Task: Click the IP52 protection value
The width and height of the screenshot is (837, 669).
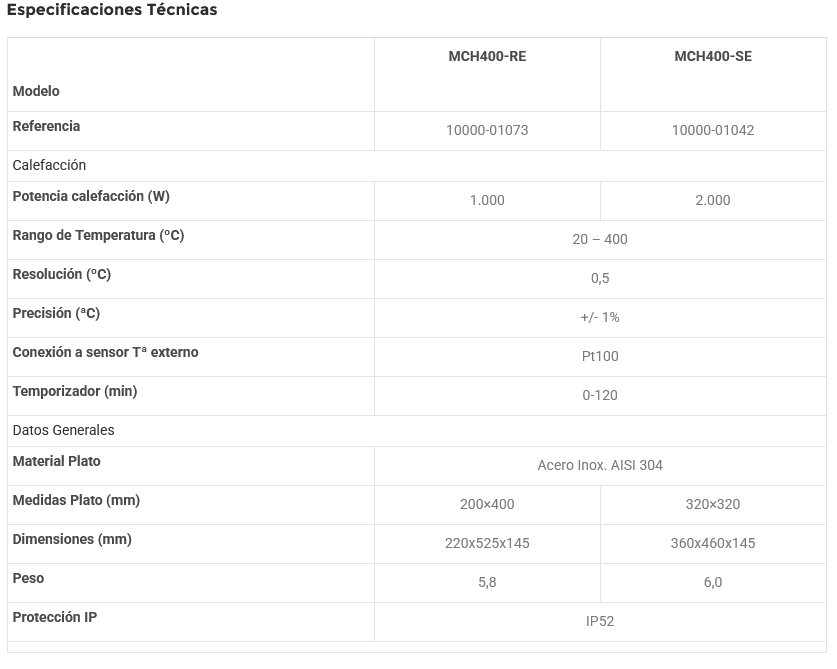Action: 600,621
